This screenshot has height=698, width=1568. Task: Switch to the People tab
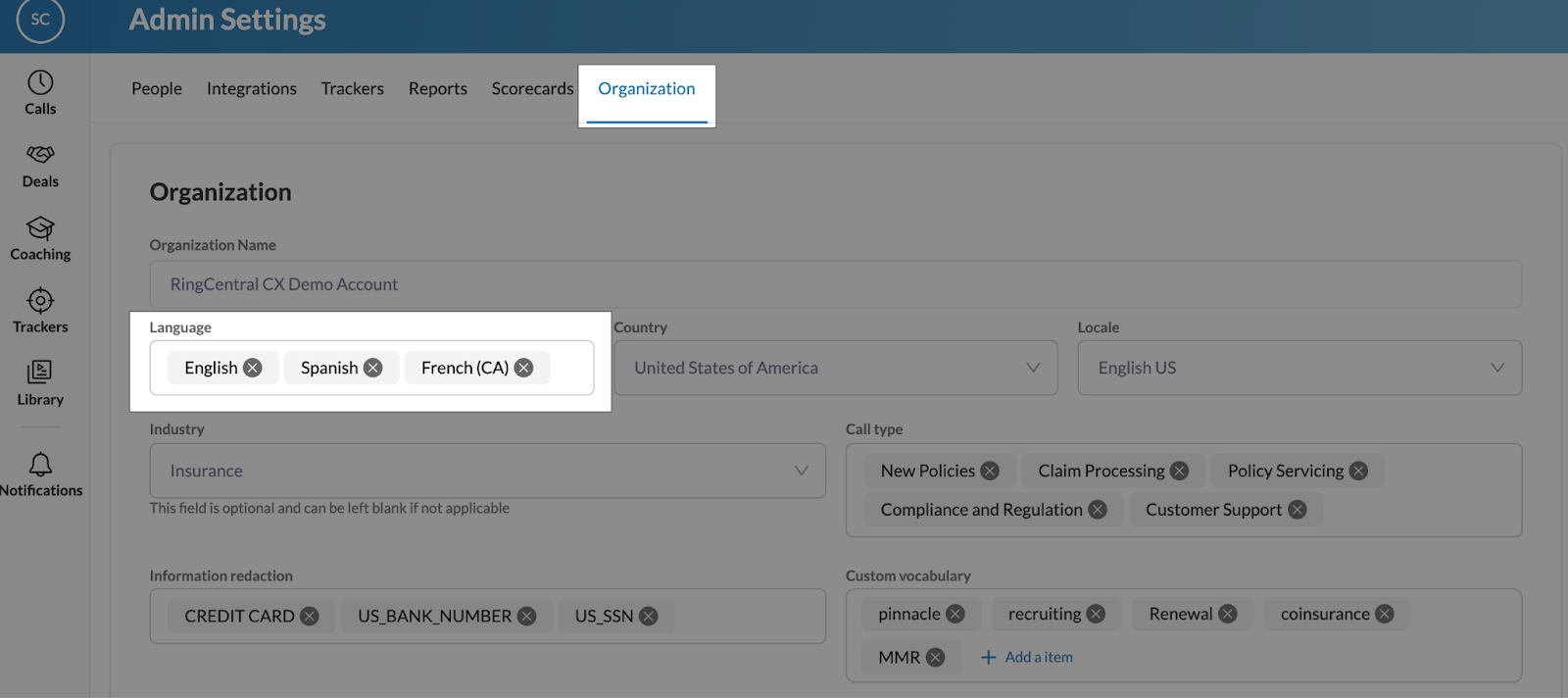click(157, 88)
